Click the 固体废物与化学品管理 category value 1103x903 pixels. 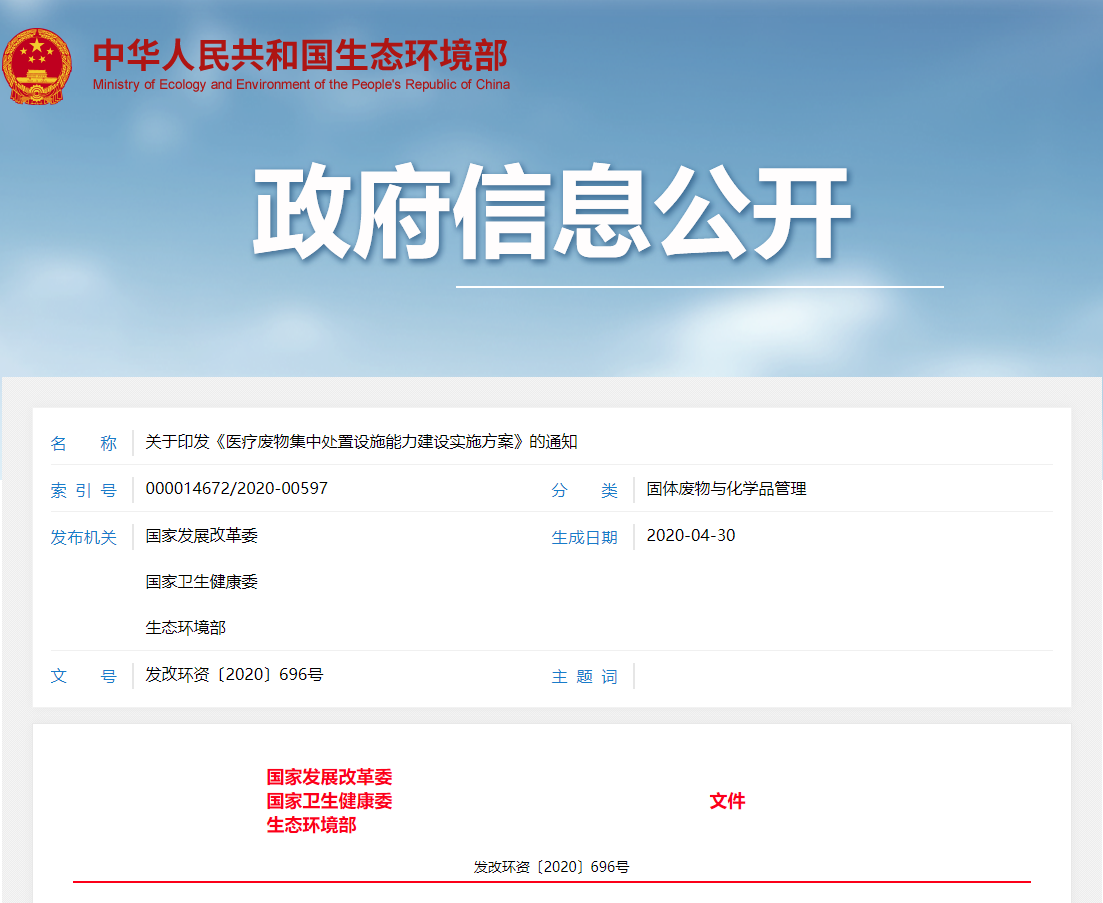coord(726,489)
